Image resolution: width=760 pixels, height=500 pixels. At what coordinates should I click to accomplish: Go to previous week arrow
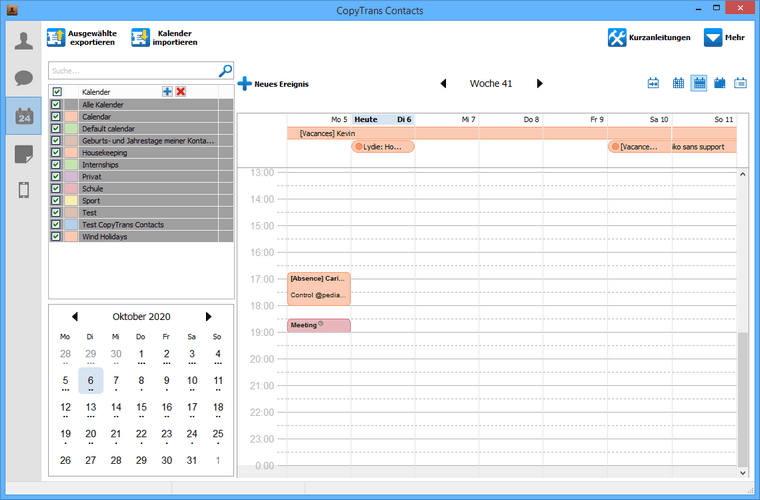443,83
